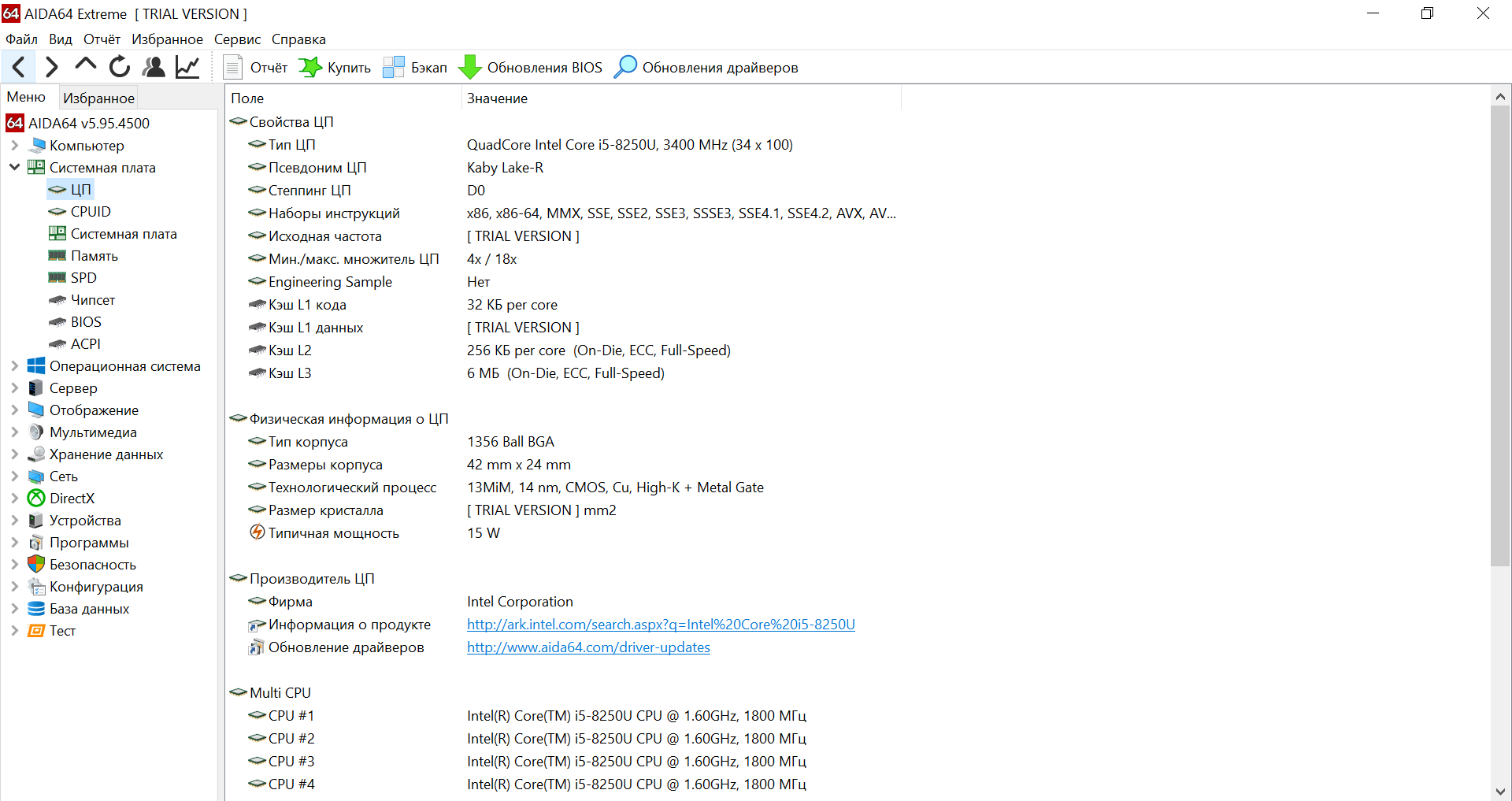Click the Бэкап backup toolbar button
Image resolution: width=1512 pixels, height=801 pixels.
[x=415, y=68]
